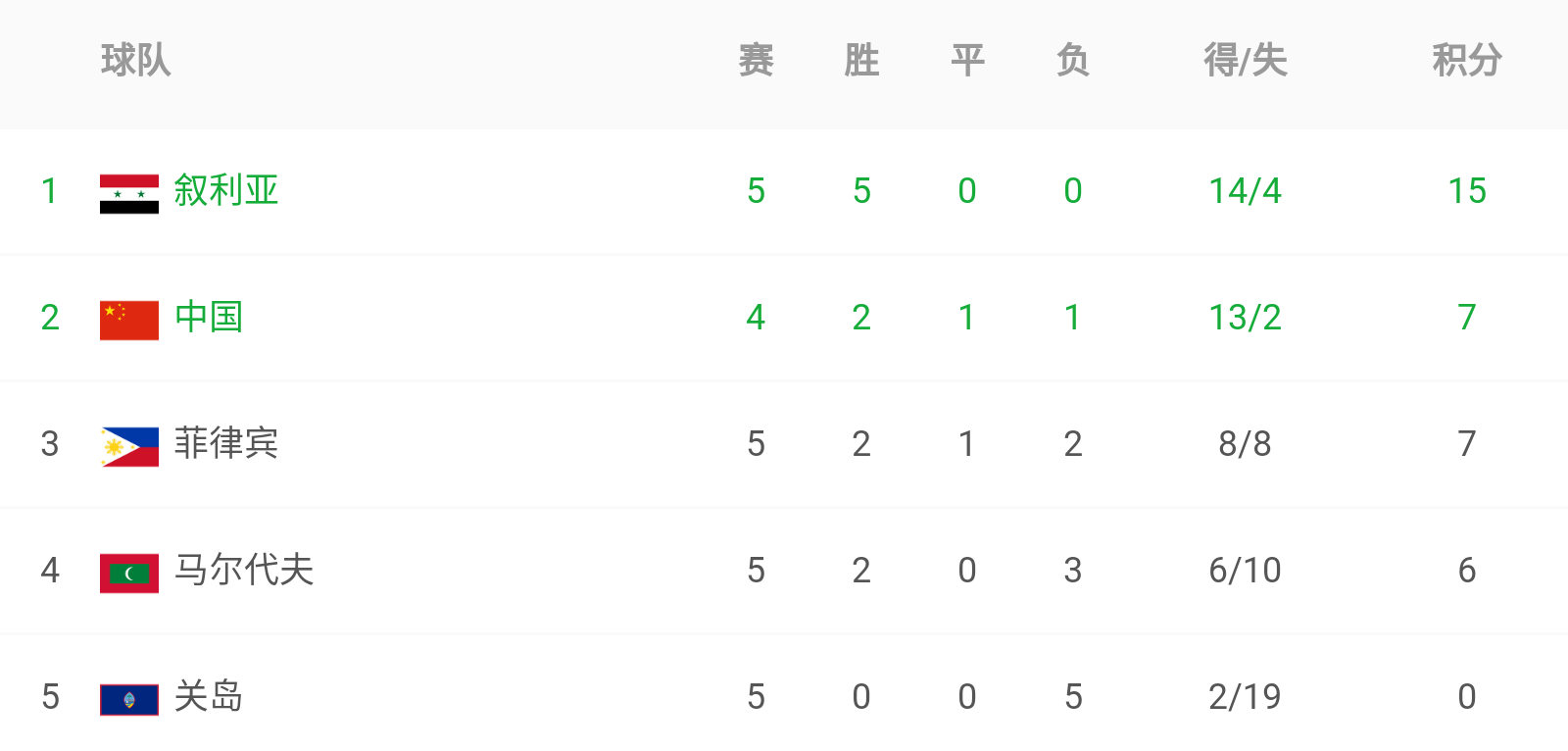Select team 菲律宾

(x=226, y=443)
